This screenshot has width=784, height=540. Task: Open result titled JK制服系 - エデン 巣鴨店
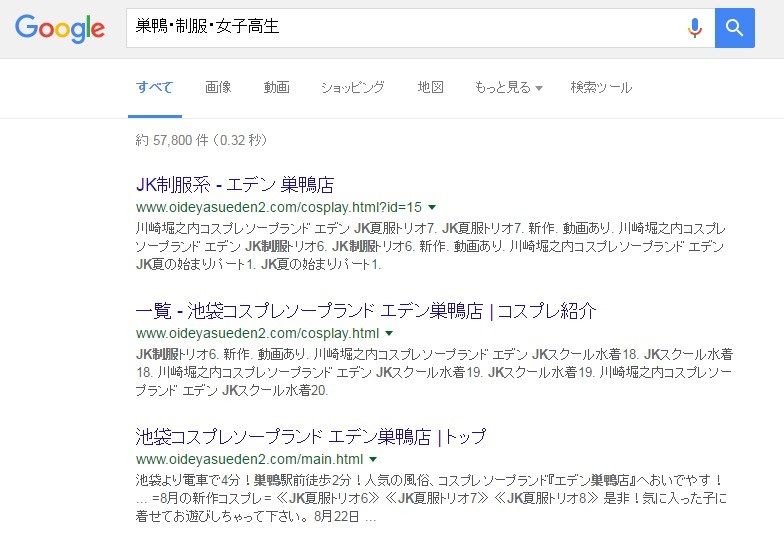(x=235, y=185)
